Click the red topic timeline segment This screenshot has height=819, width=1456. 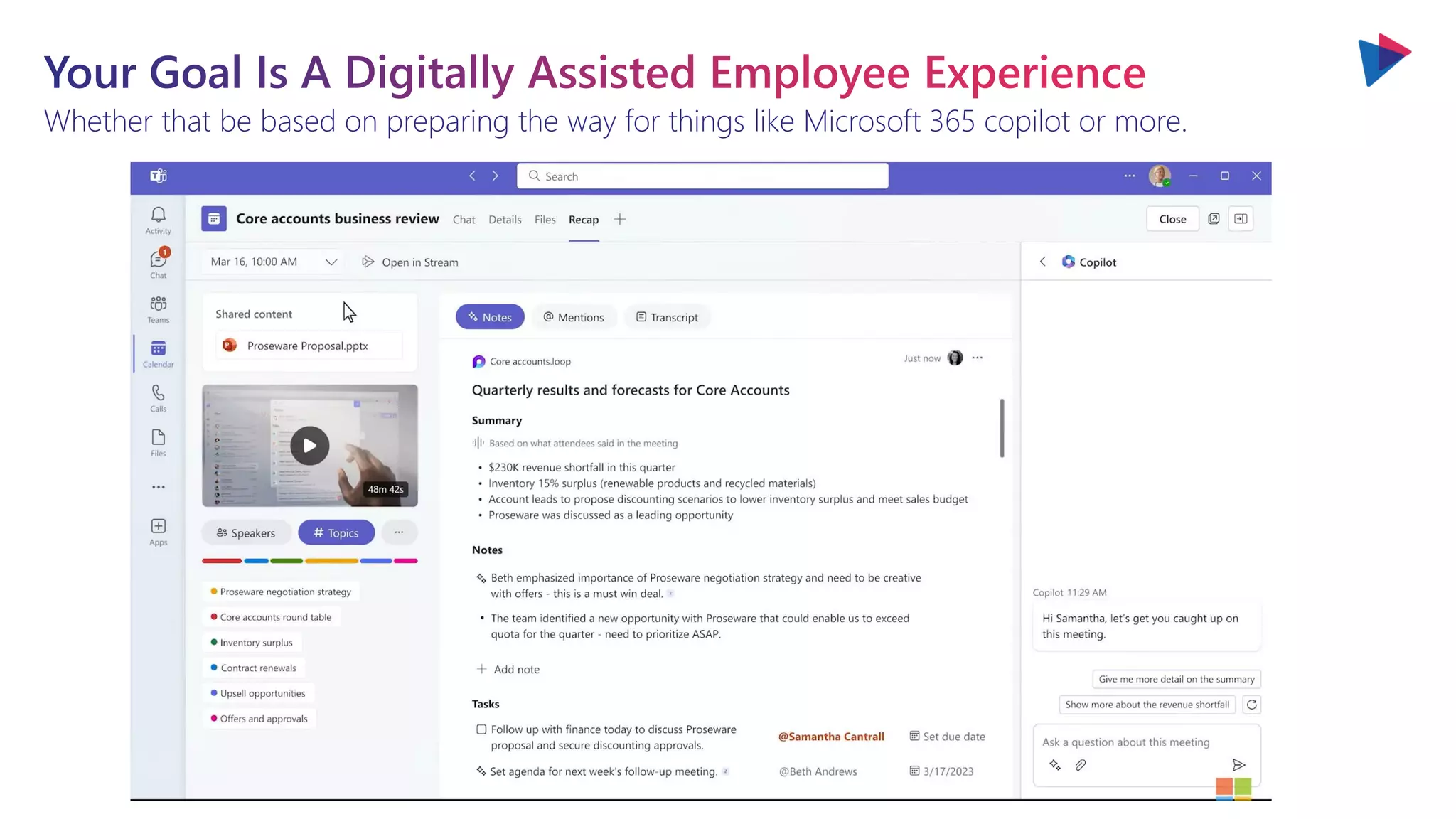click(222, 561)
